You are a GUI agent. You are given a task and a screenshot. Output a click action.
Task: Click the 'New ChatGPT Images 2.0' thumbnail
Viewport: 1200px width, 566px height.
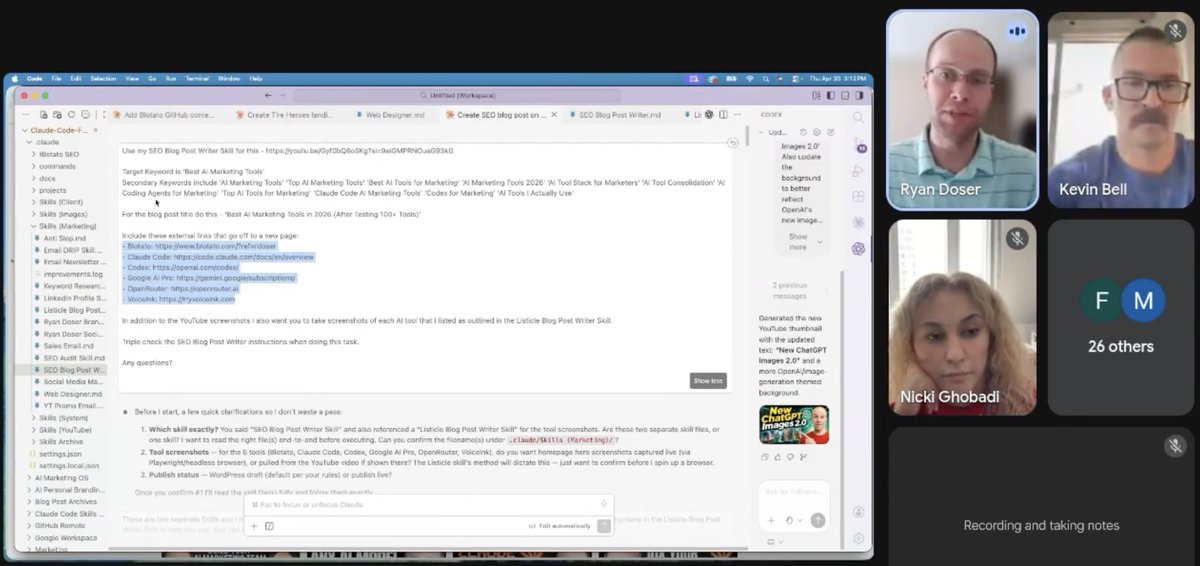794,424
